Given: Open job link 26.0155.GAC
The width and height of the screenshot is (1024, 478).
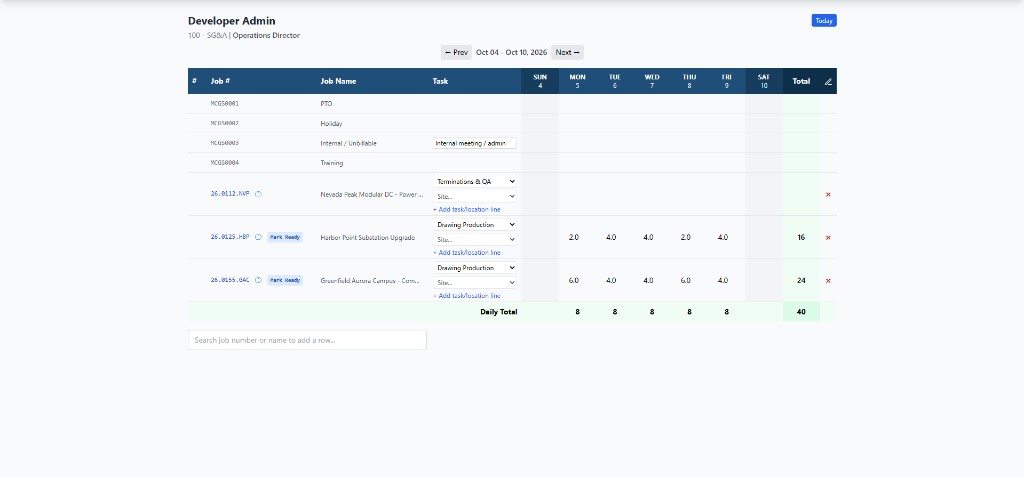Looking at the screenshot, I should [x=230, y=280].
